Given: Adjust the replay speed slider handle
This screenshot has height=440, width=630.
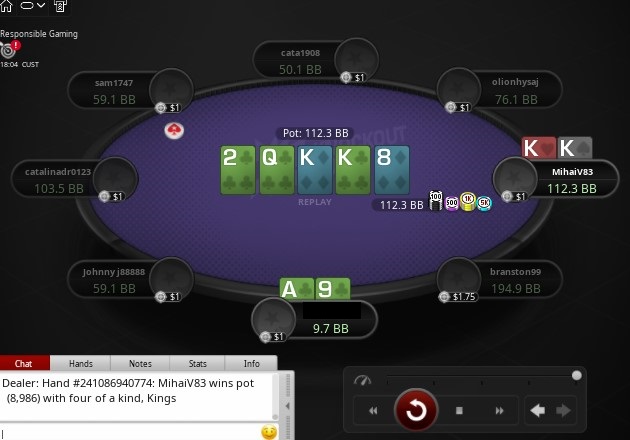Looking at the screenshot, I should pos(577,375).
